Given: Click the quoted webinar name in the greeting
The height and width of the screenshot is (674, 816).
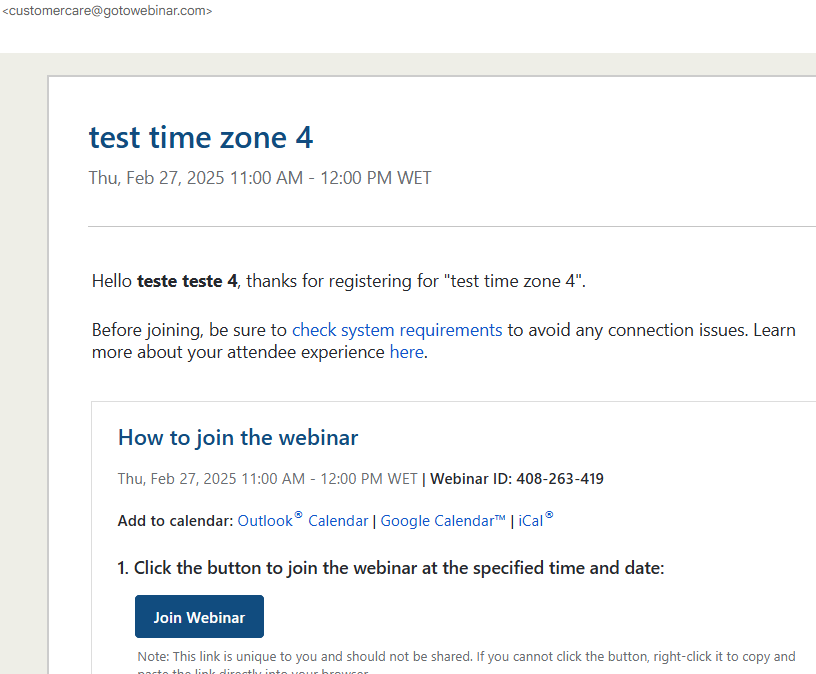Looking at the screenshot, I should (x=517, y=281).
